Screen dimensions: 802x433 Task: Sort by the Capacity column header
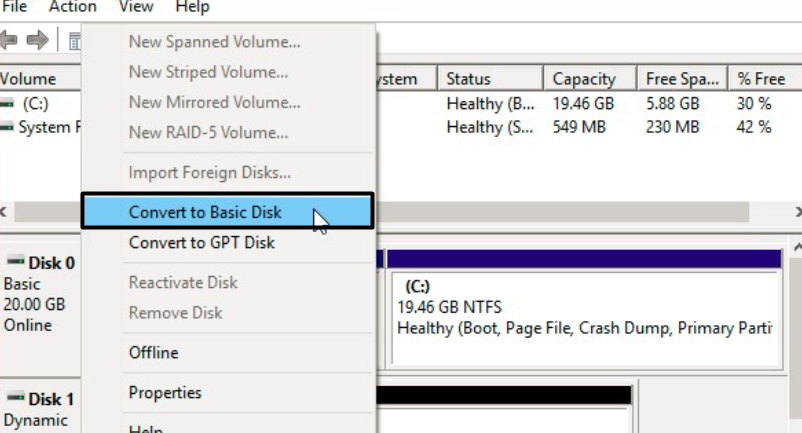click(584, 79)
